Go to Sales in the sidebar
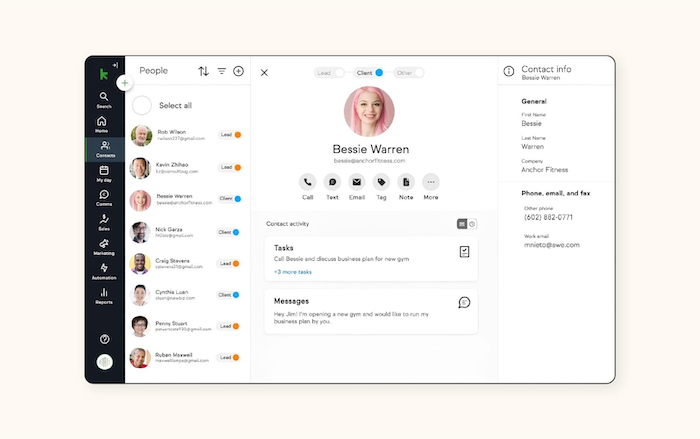 (104, 222)
